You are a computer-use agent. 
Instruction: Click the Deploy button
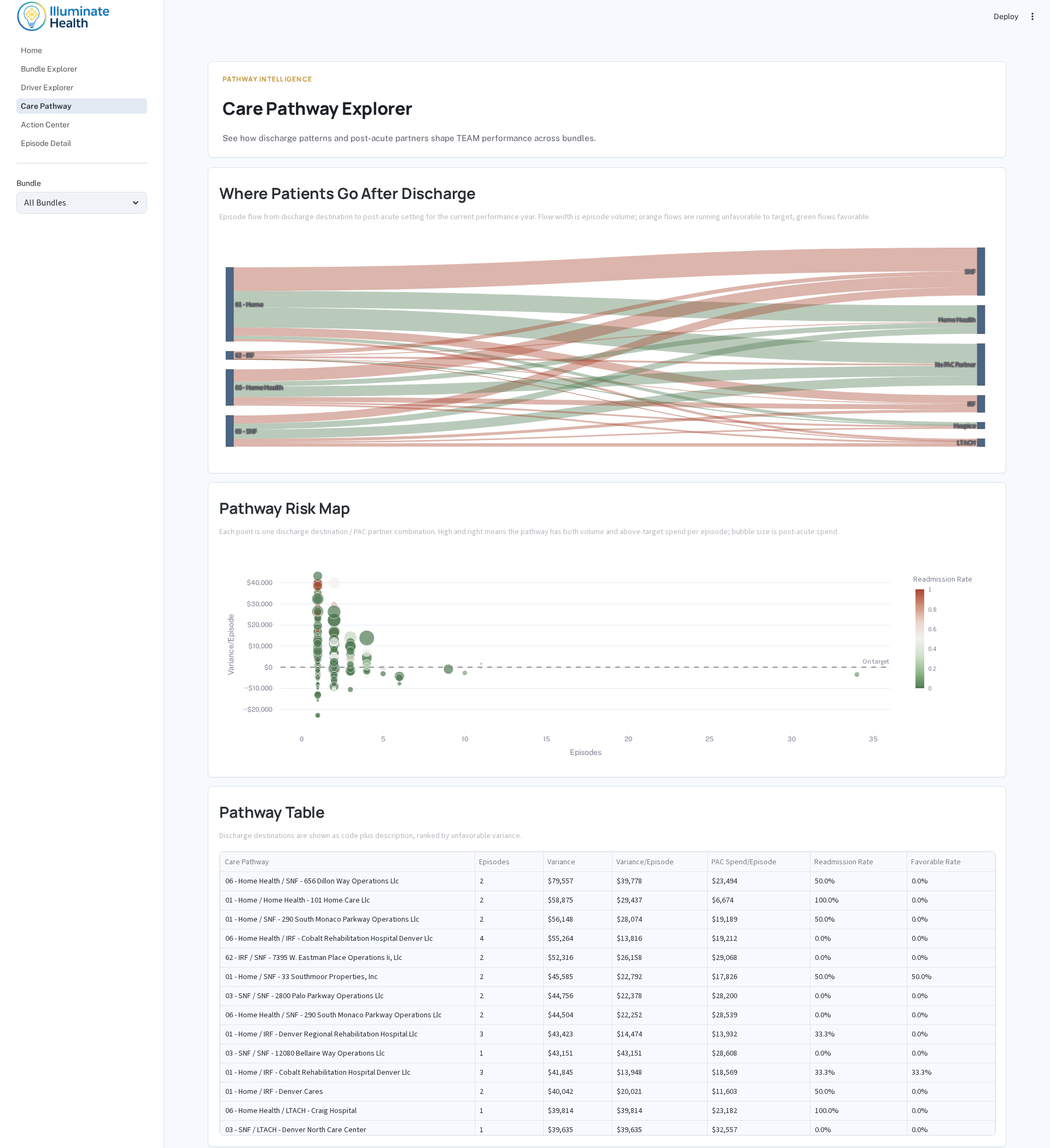(1006, 16)
